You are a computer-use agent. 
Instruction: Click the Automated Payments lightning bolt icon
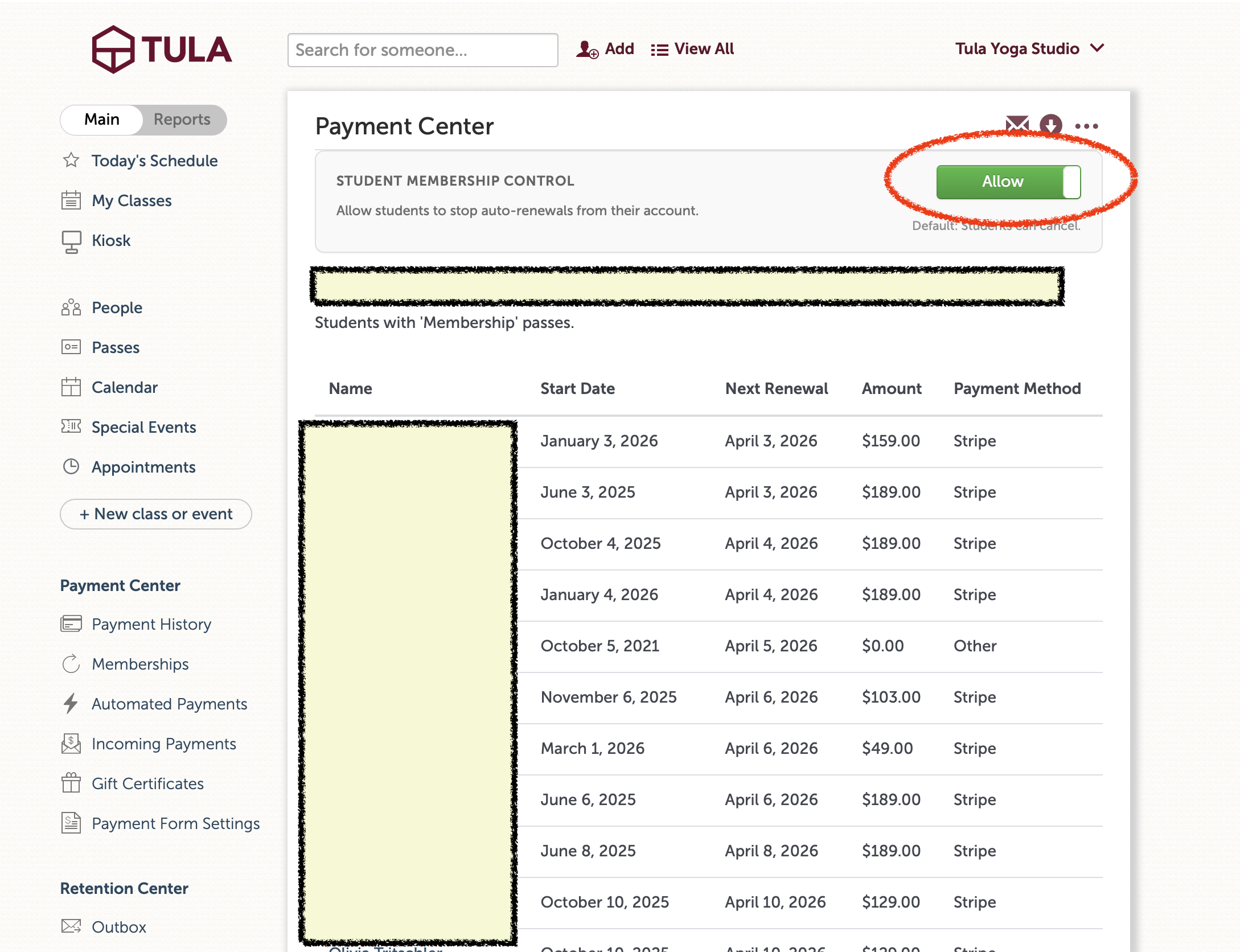point(71,704)
